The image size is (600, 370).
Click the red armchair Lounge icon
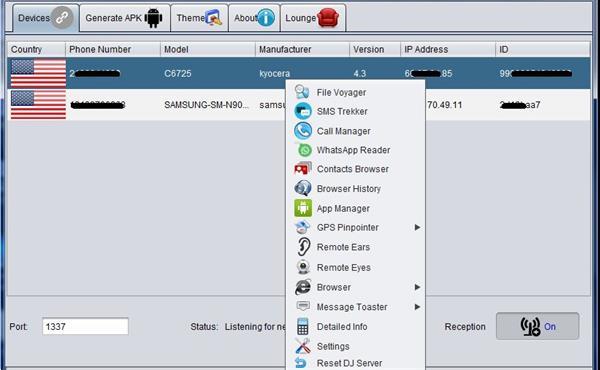(x=328, y=18)
